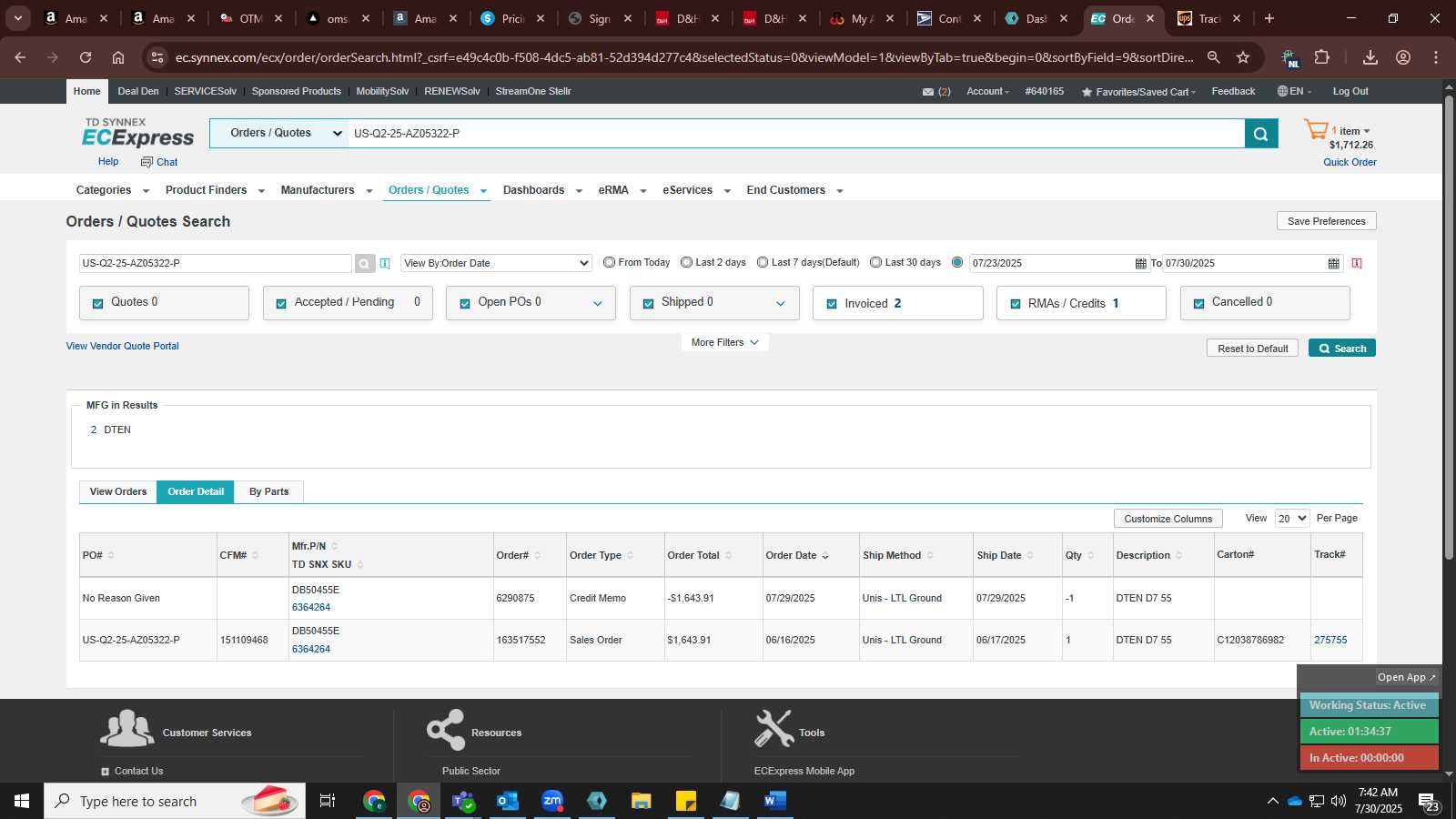
Task: Click the Quick Order link
Action: (x=1350, y=162)
